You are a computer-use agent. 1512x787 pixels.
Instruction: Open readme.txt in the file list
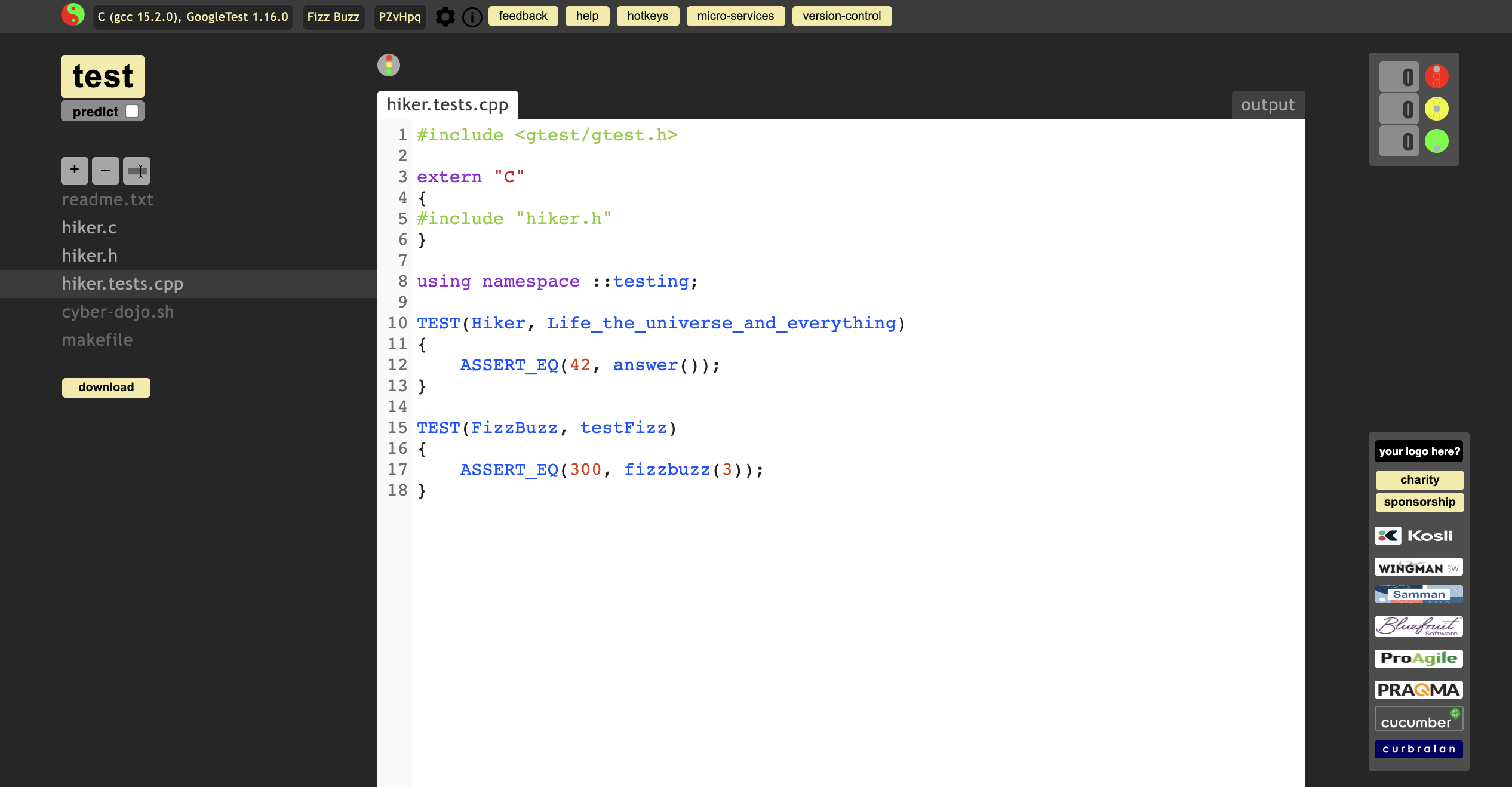pos(108,199)
